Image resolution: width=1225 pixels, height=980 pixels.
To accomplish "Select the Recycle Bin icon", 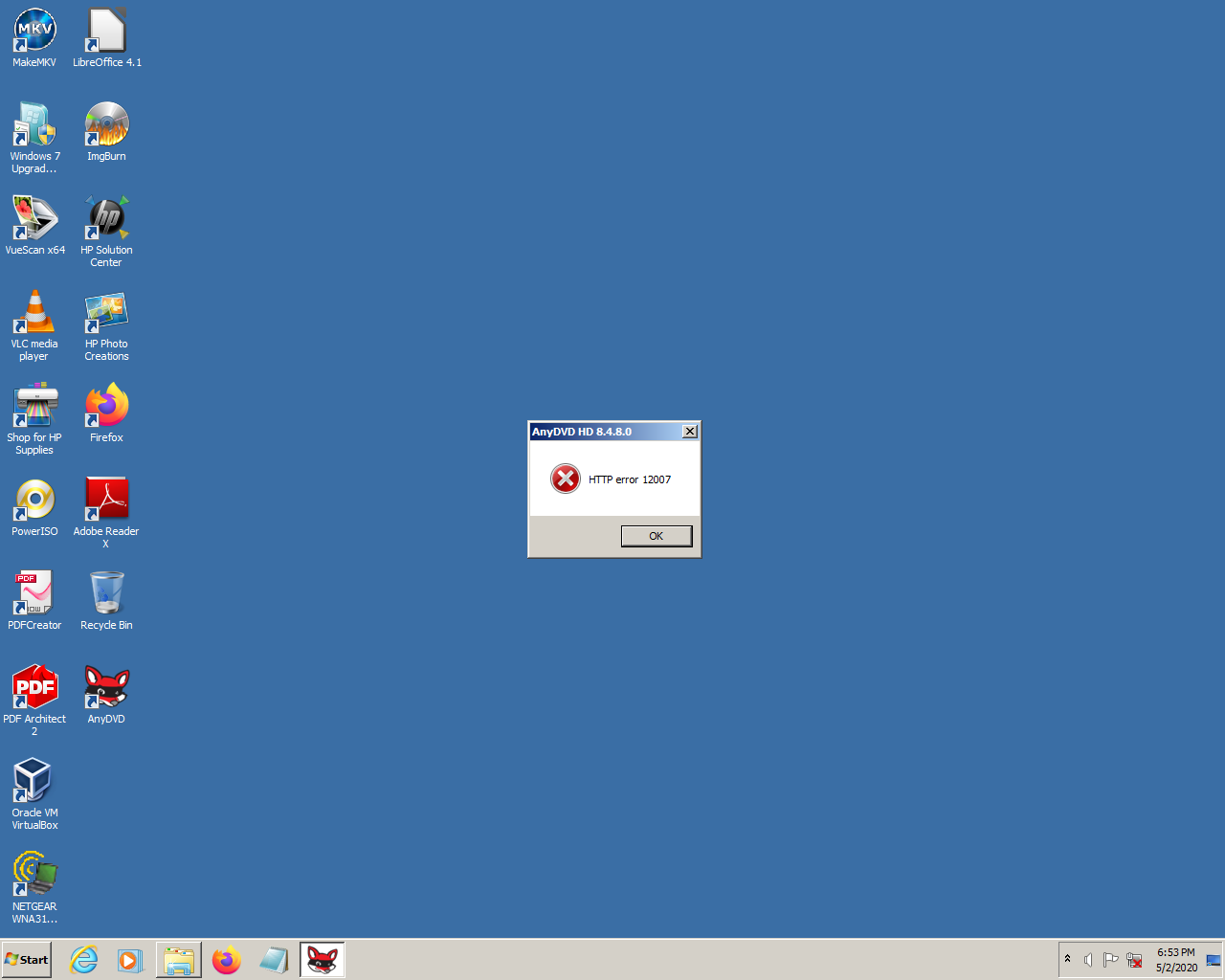I will coord(106,593).
